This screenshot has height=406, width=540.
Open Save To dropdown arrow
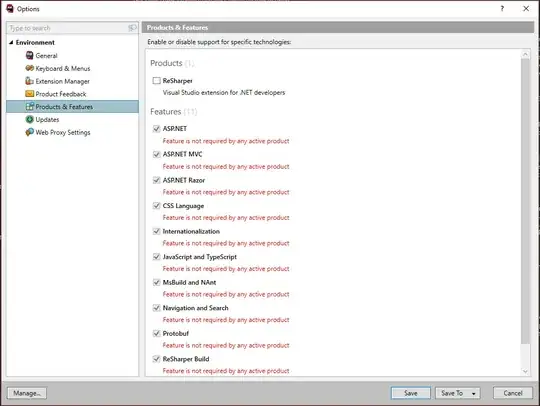point(474,393)
